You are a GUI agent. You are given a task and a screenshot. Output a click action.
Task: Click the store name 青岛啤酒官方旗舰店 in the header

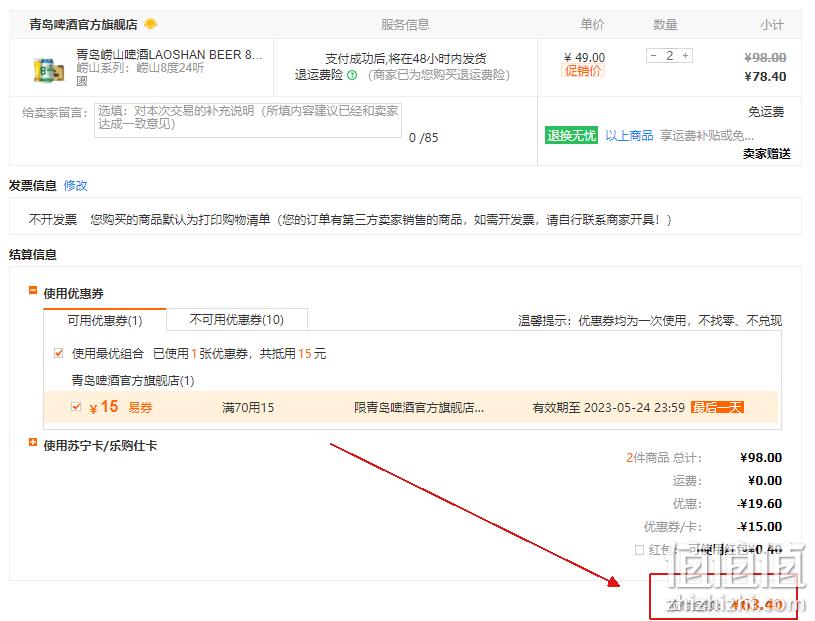tap(83, 24)
